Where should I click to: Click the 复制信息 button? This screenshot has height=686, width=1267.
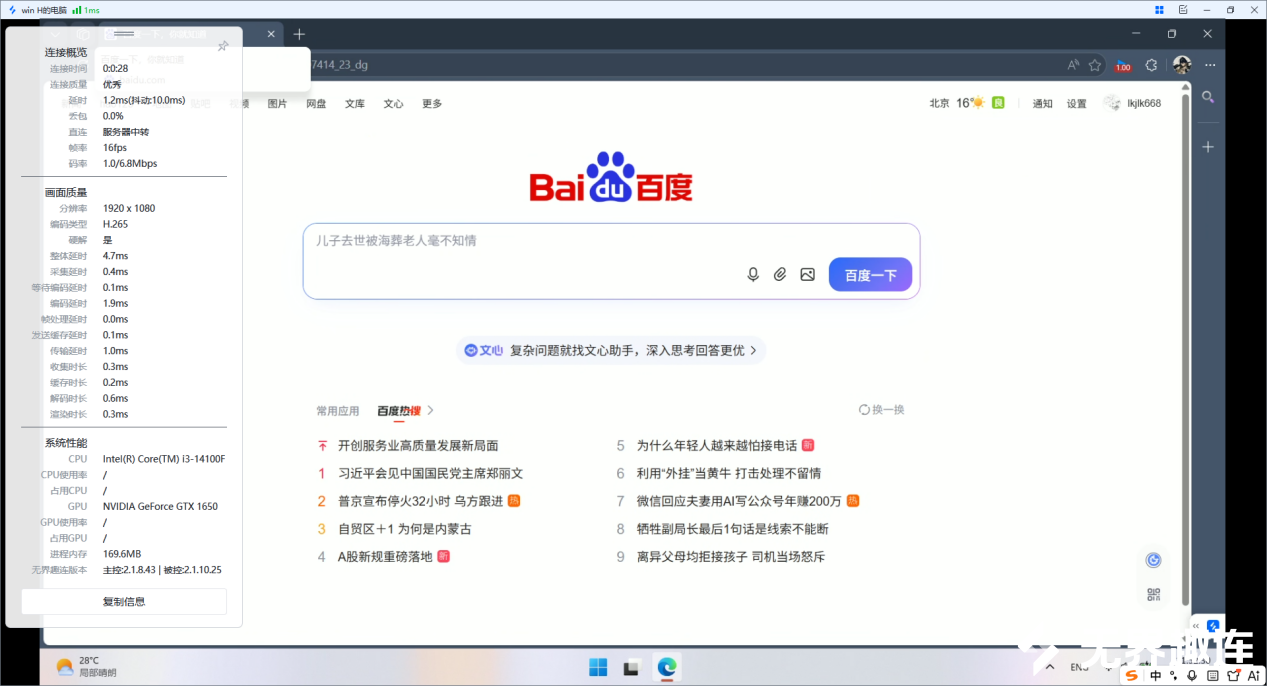[124, 601]
